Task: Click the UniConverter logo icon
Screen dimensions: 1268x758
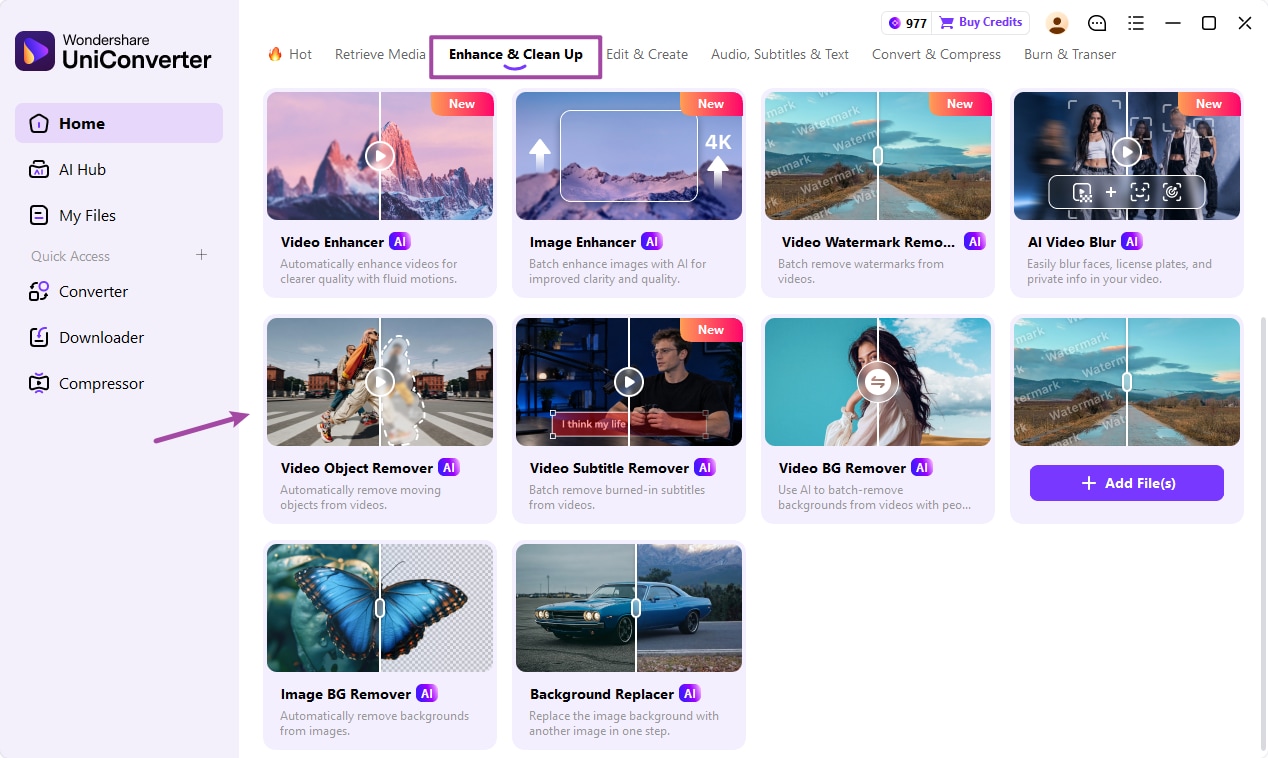Action: click(35, 51)
